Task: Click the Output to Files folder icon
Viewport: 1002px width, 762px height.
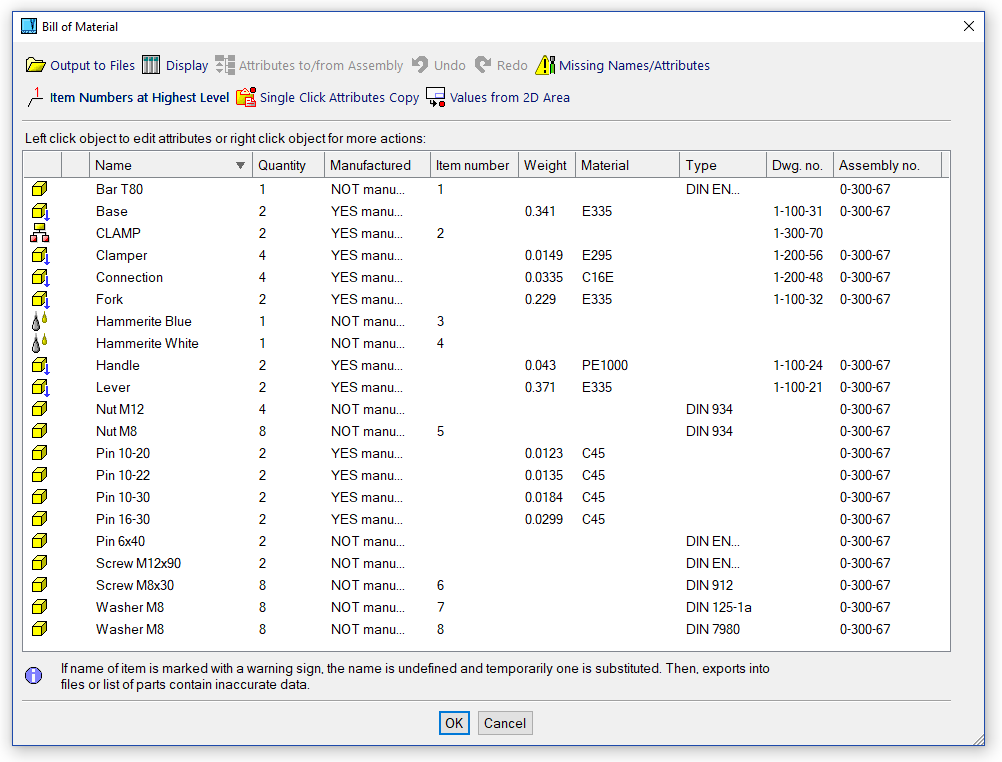Action: pos(36,66)
